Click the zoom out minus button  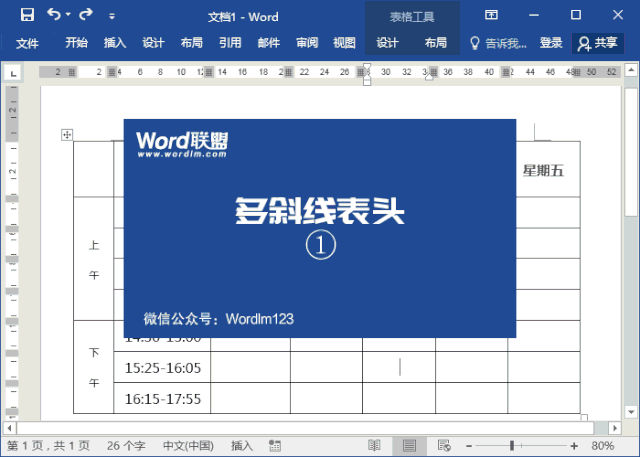coord(469,446)
